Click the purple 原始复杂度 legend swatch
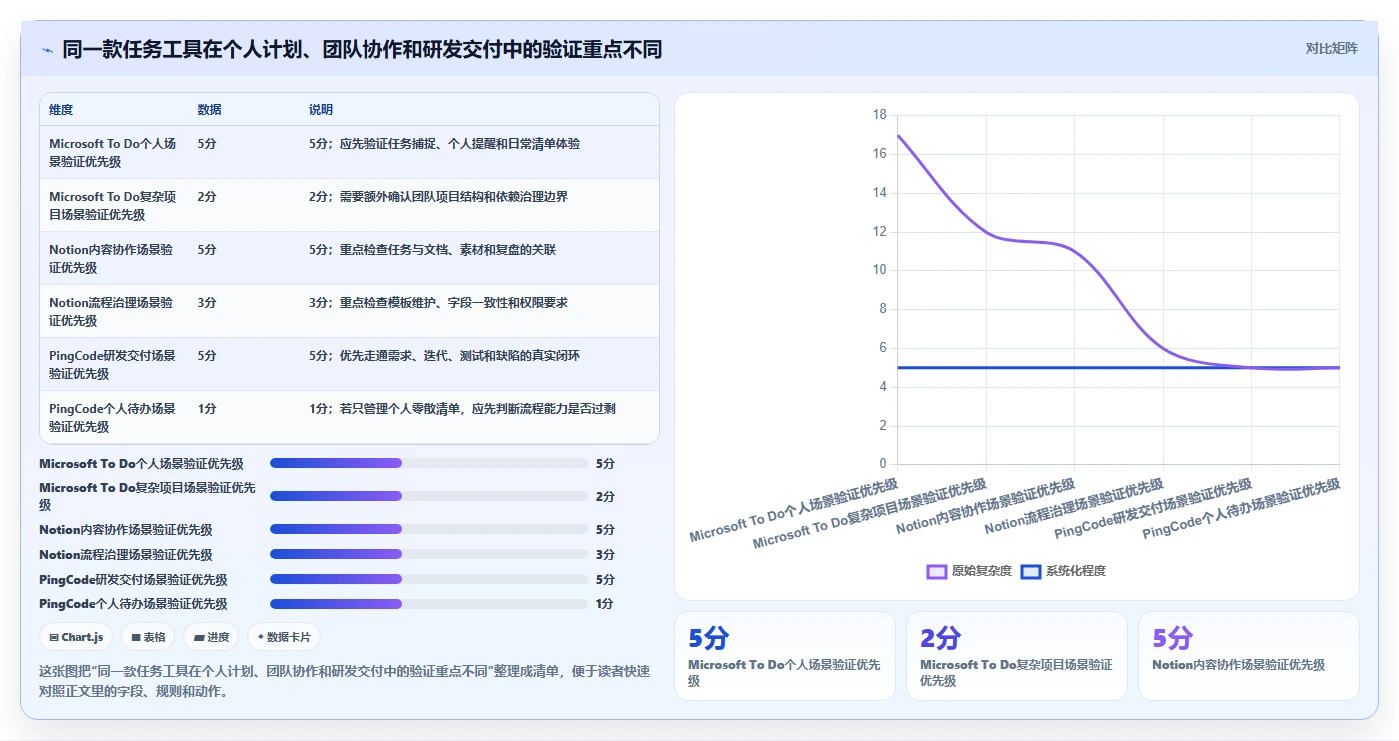 (x=937, y=571)
